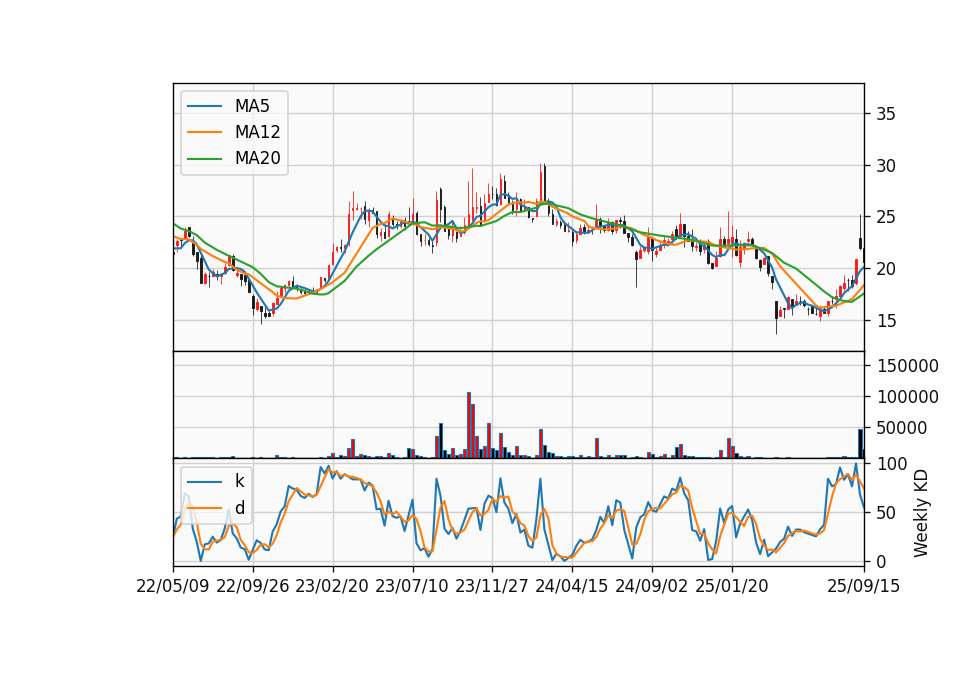960x690 pixels.
Task: Click the tallest volume bar above 100000
Action: (x=469, y=425)
